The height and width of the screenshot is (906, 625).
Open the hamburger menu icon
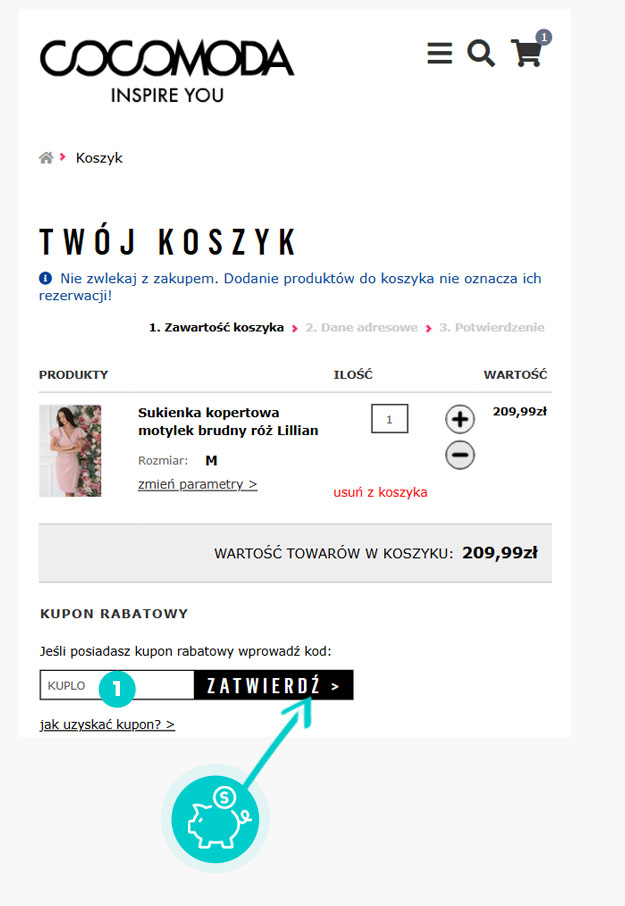point(440,53)
